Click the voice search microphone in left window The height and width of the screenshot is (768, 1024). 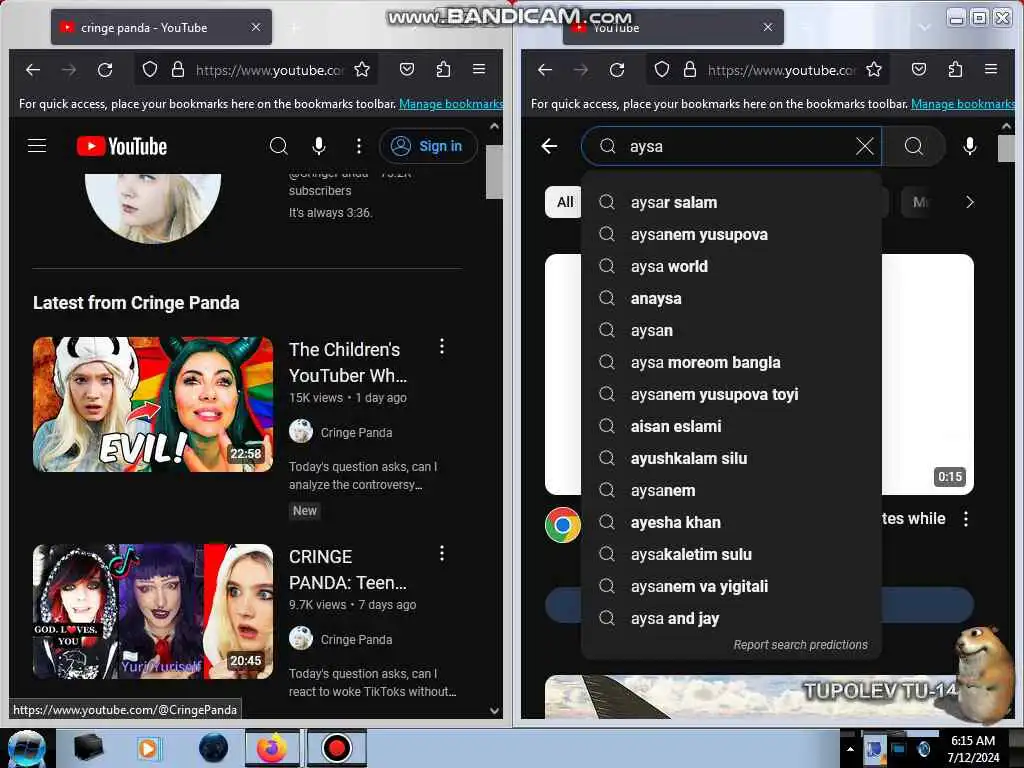click(x=319, y=146)
